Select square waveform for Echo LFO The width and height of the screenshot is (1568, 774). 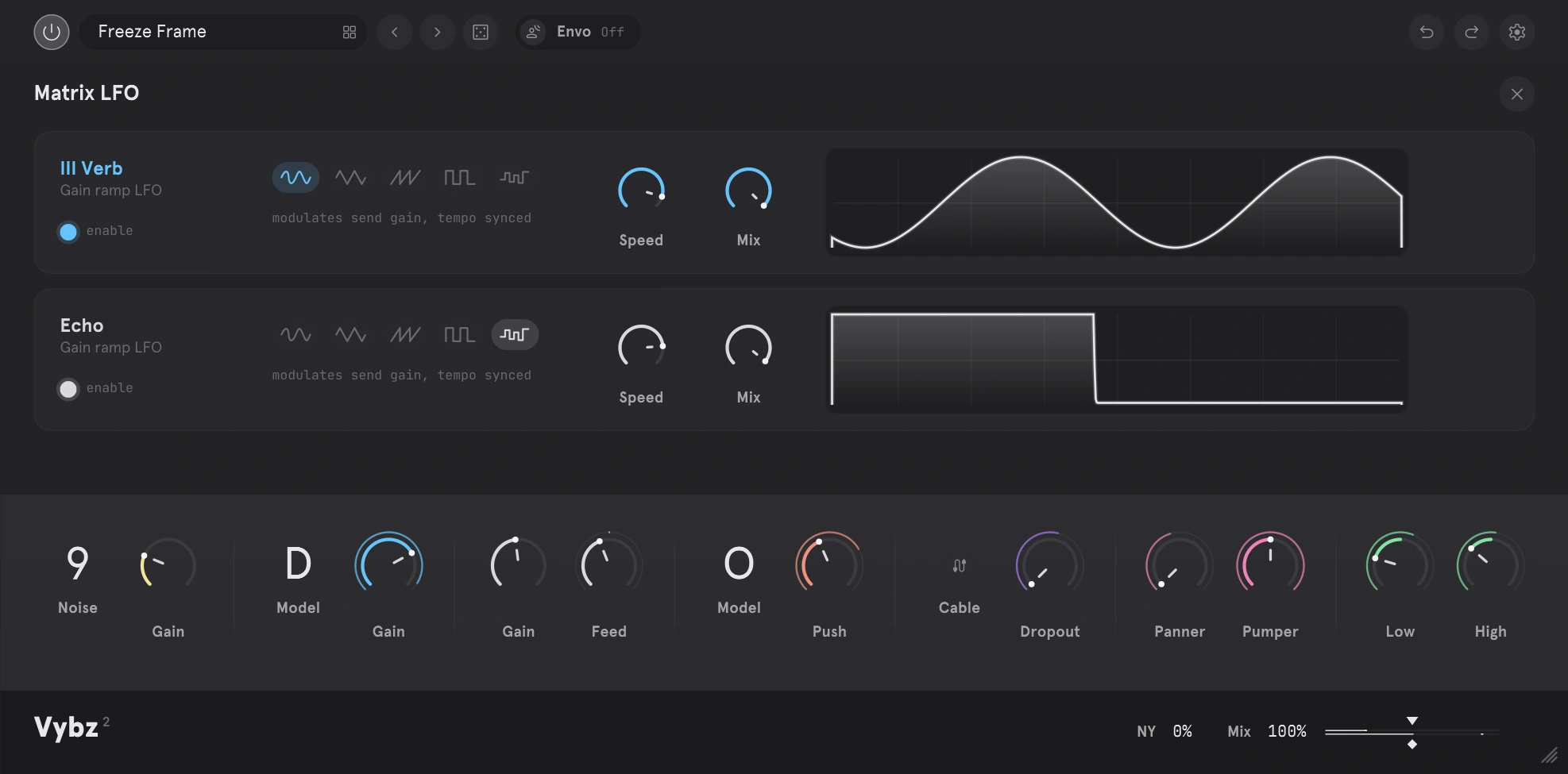click(460, 334)
